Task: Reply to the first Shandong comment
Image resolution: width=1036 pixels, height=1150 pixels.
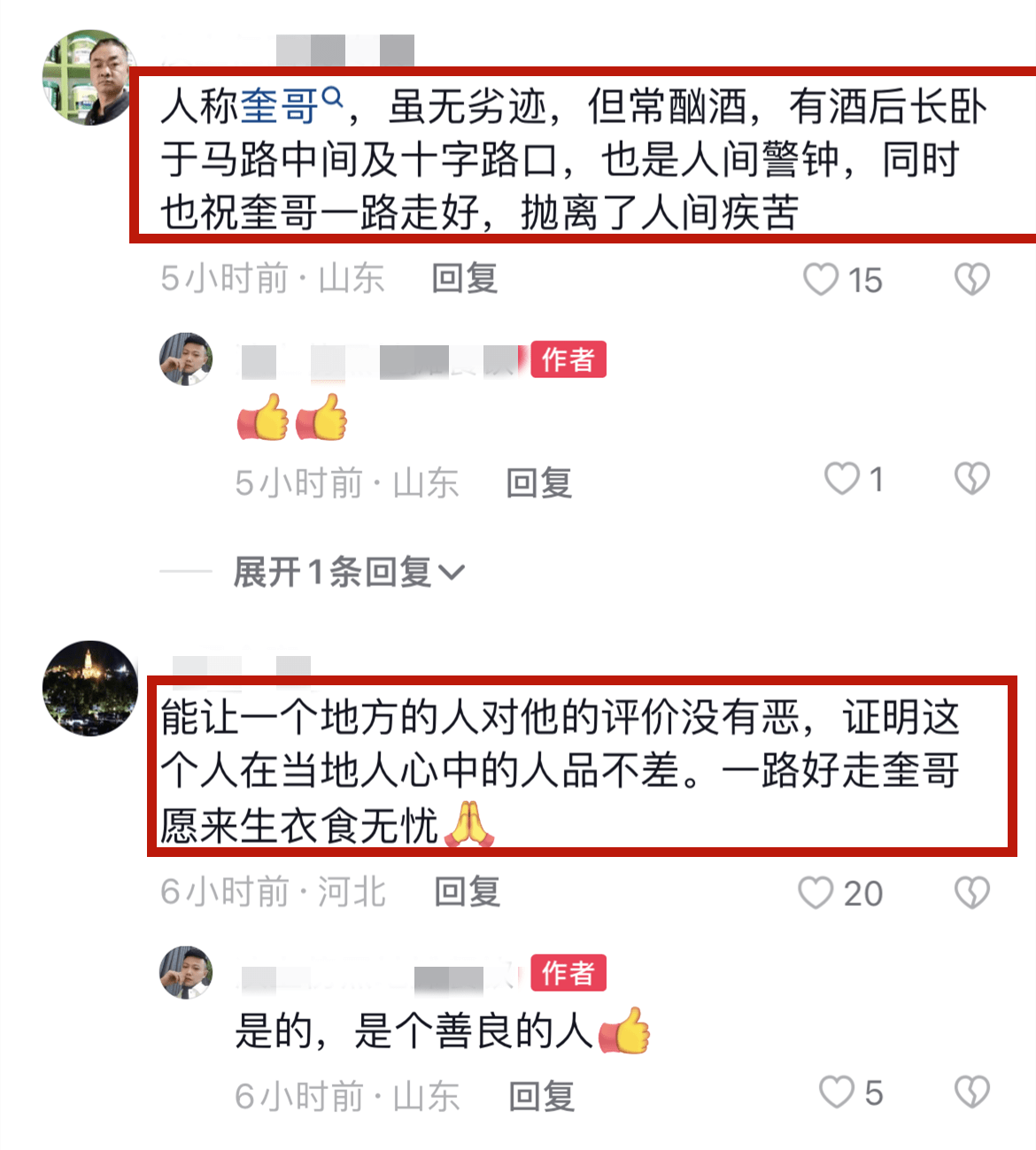Action: pyautogui.click(x=465, y=279)
